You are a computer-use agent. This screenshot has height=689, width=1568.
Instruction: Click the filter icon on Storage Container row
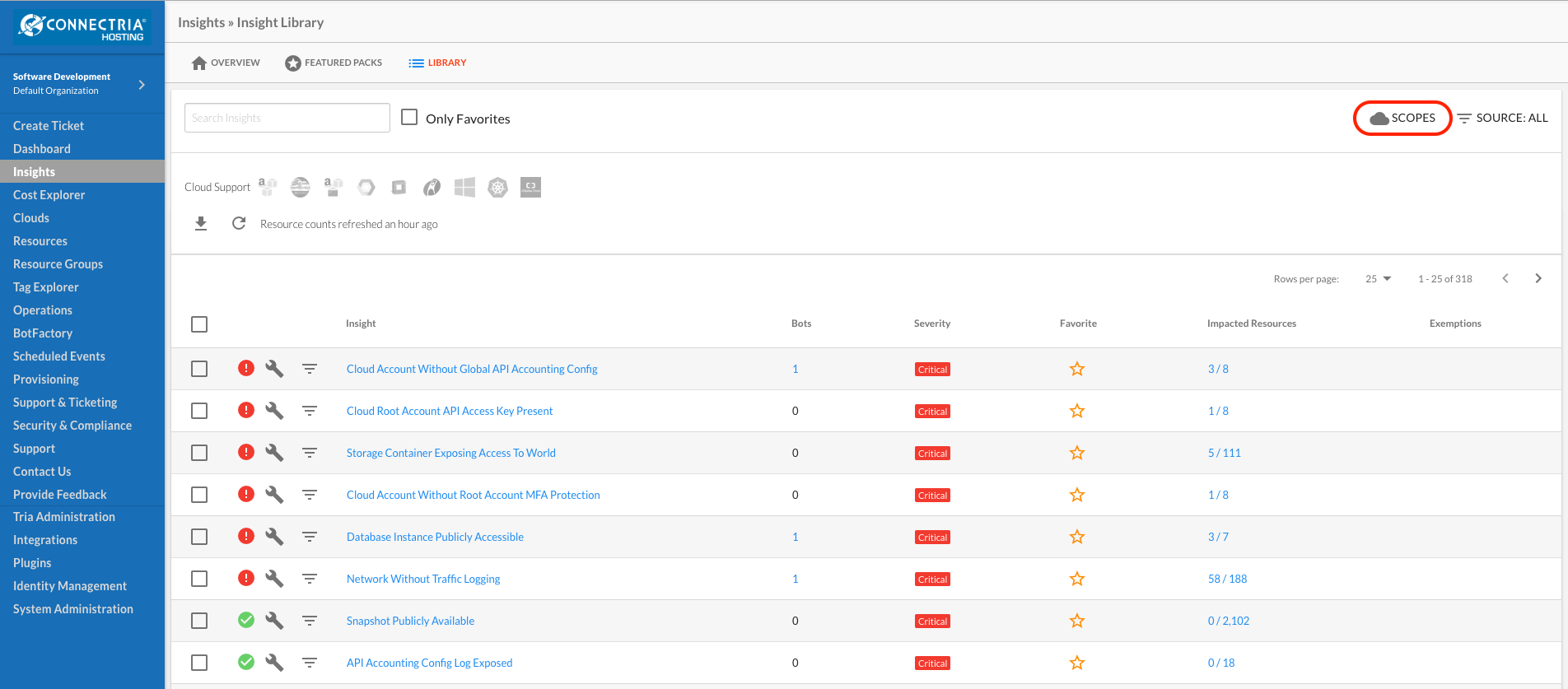(310, 453)
